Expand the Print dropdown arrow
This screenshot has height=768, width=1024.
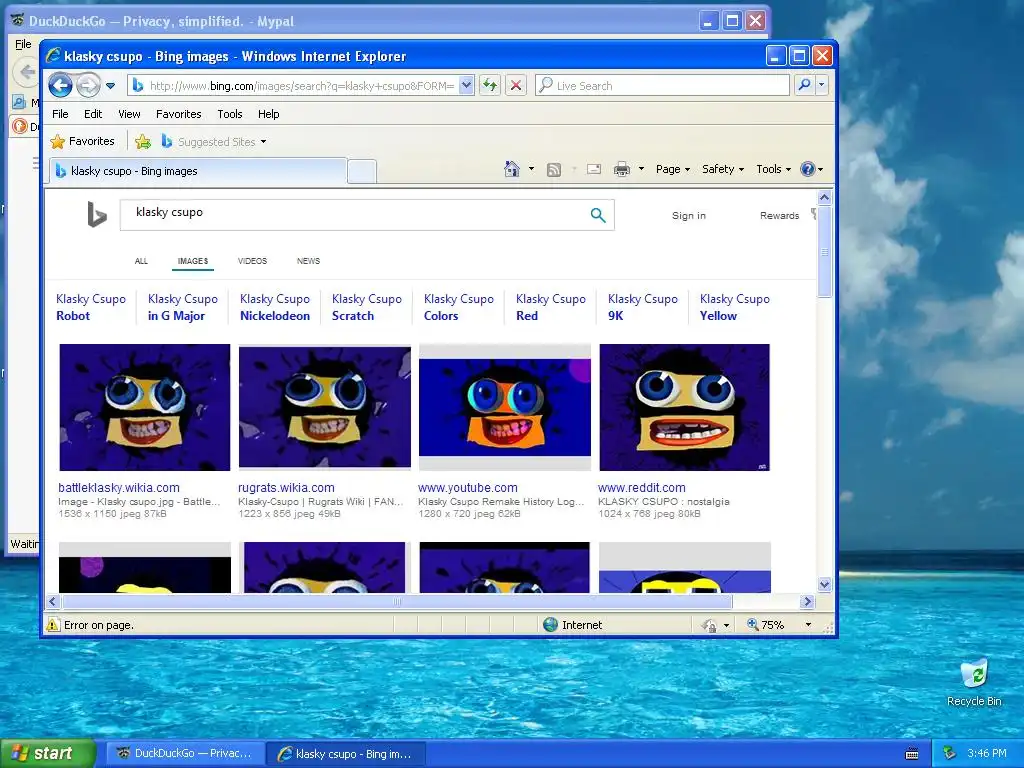[x=641, y=169]
